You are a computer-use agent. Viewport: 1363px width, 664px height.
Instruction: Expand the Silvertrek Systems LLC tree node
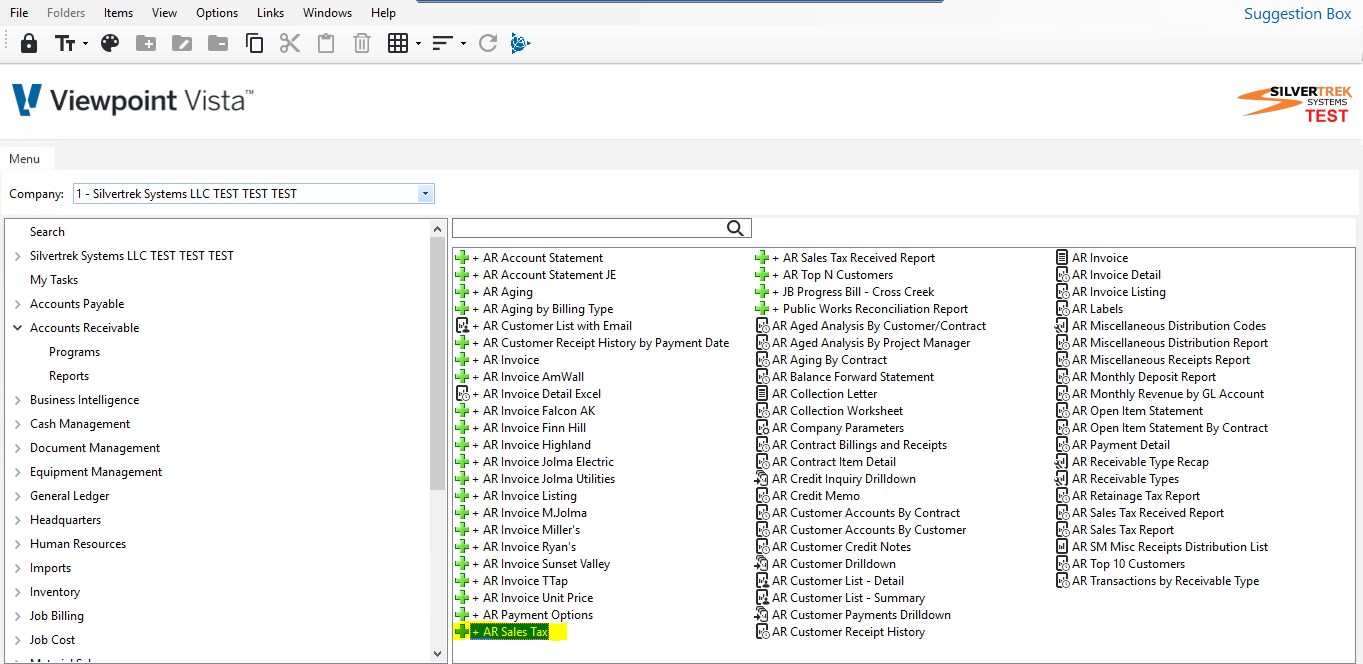coord(18,256)
